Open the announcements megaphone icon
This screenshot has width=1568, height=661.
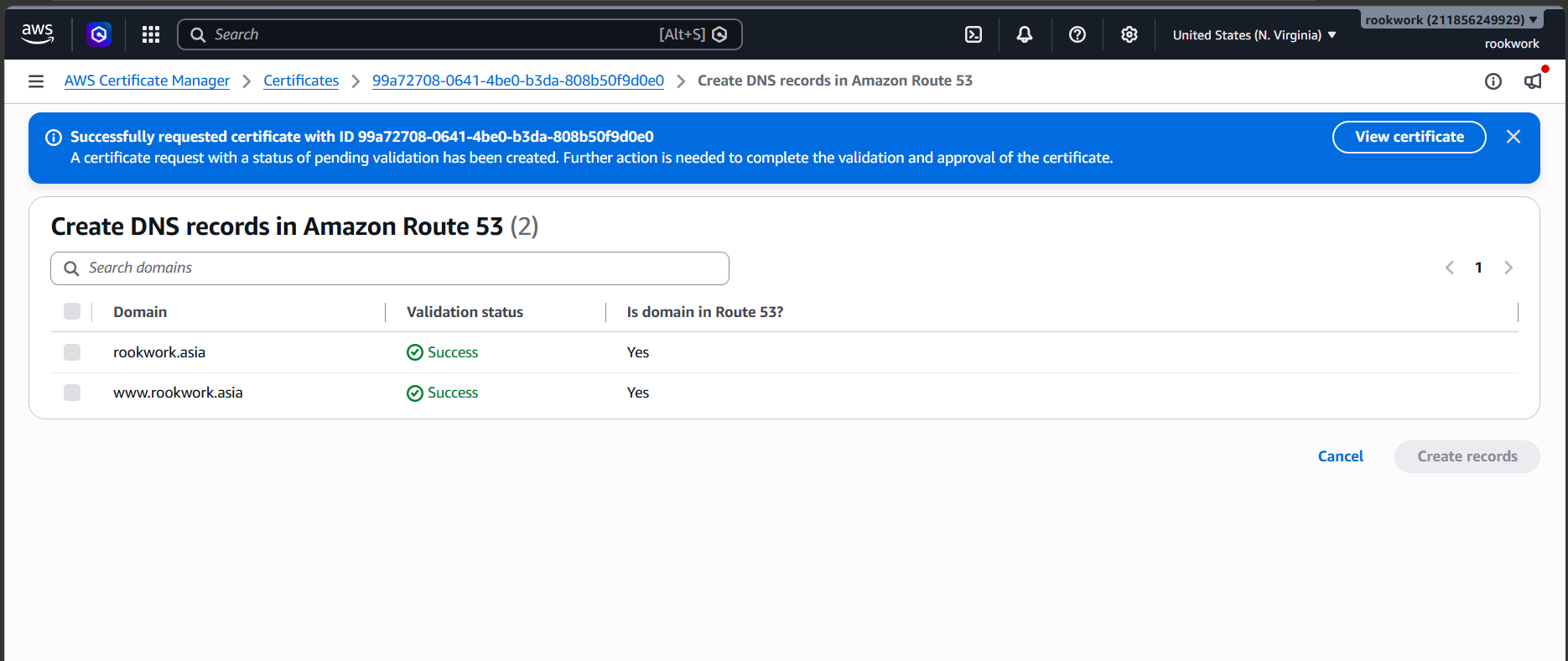pyautogui.click(x=1533, y=81)
